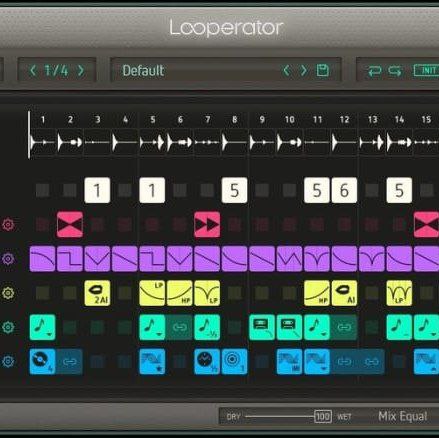Click the white slice cell 6 at step 12
Screen dimensions: 439x438
(x=344, y=190)
